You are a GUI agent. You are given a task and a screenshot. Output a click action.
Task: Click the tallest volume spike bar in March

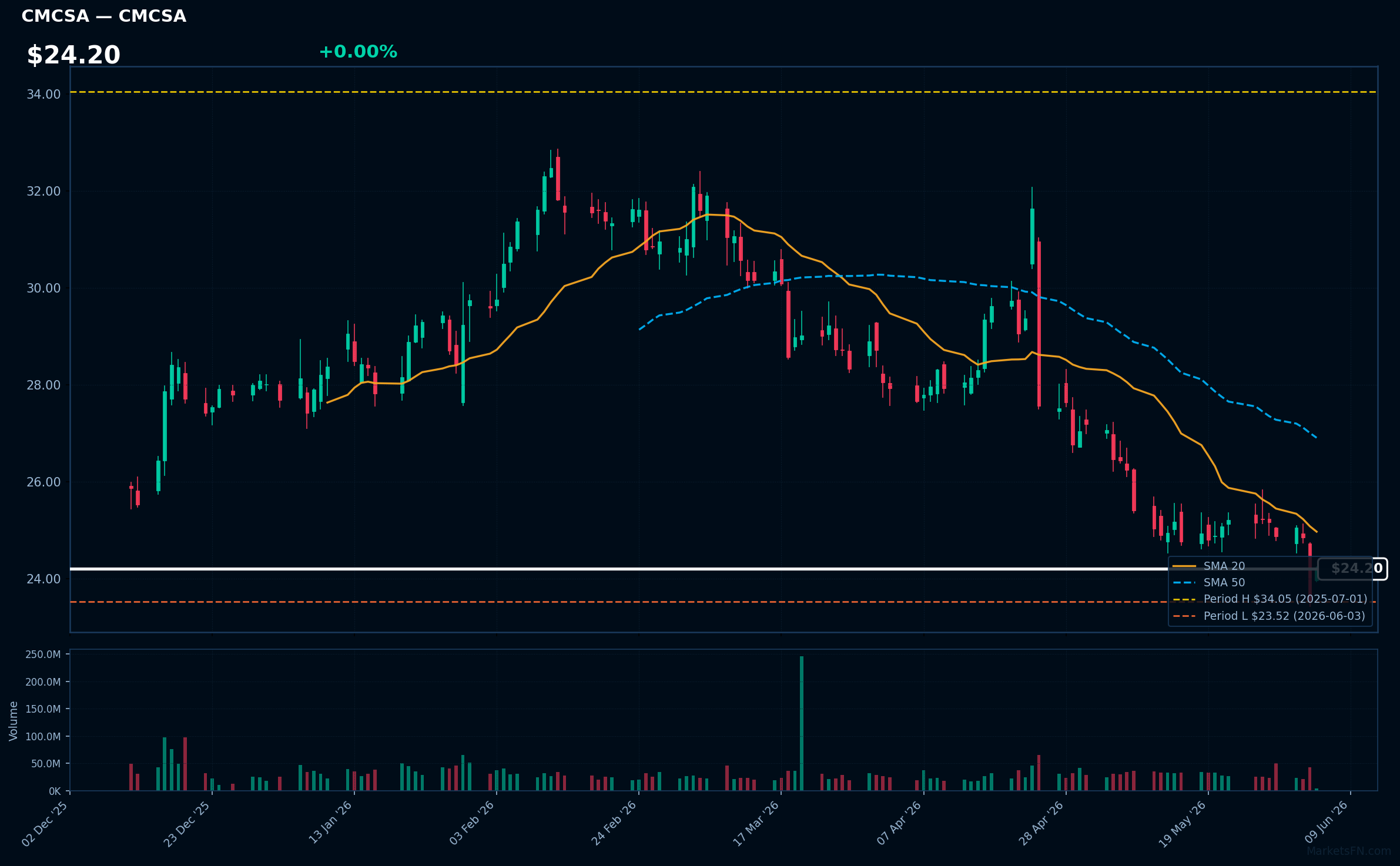tap(802, 723)
